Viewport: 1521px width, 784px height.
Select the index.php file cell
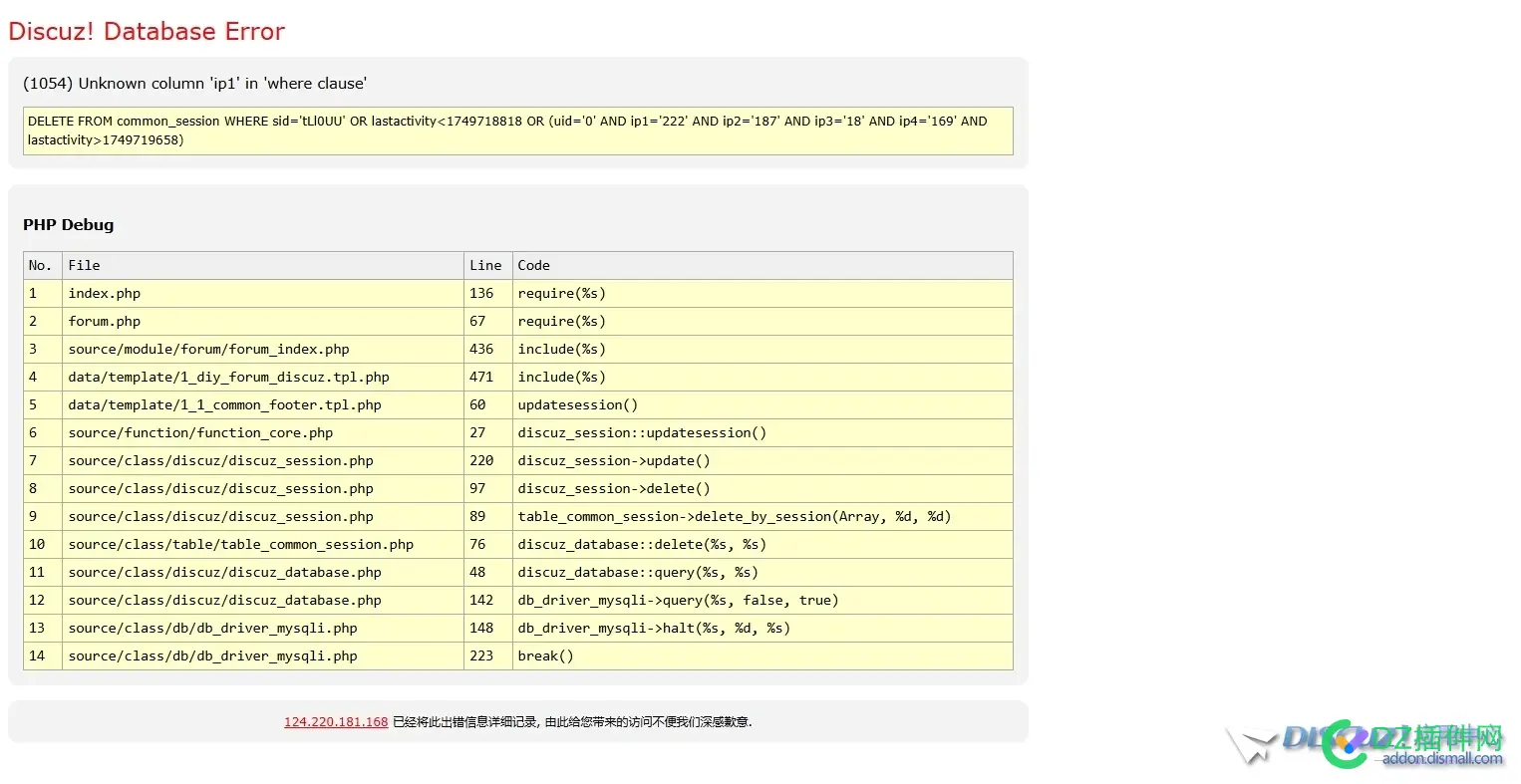pyautogui.click(x=105, y=294)
